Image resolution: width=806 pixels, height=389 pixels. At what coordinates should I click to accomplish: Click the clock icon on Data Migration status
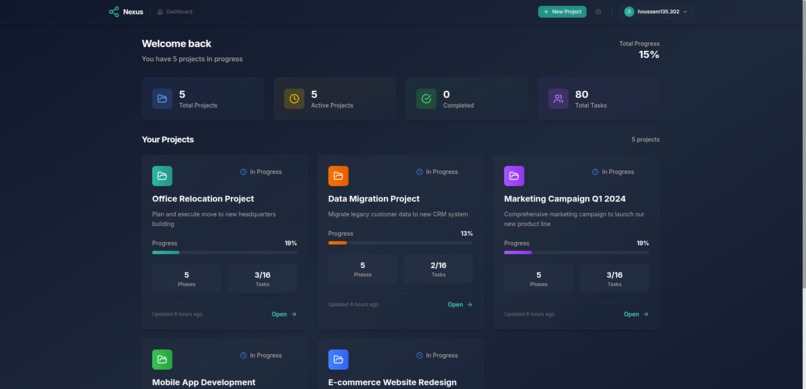[419, 172]
